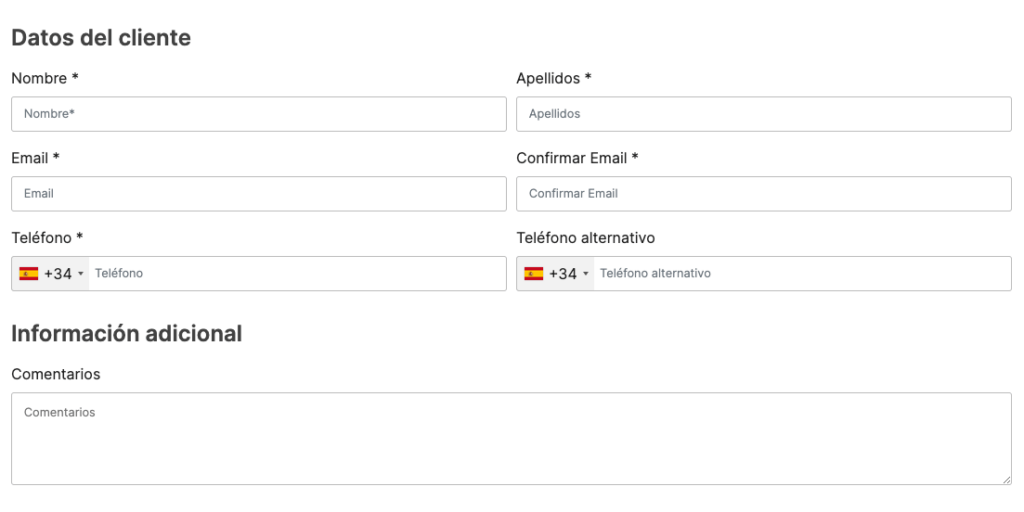Click into the Email input field
Viewport: 1024px width, 512px height.
click(x=259, y=194)
